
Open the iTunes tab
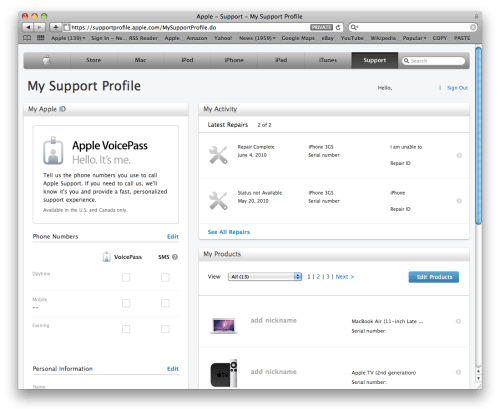click(328, 60)
